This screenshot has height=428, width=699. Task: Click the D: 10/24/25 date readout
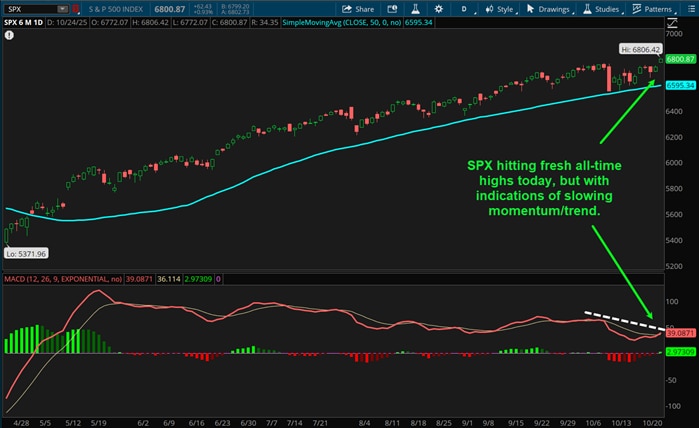tap(67, 22)
